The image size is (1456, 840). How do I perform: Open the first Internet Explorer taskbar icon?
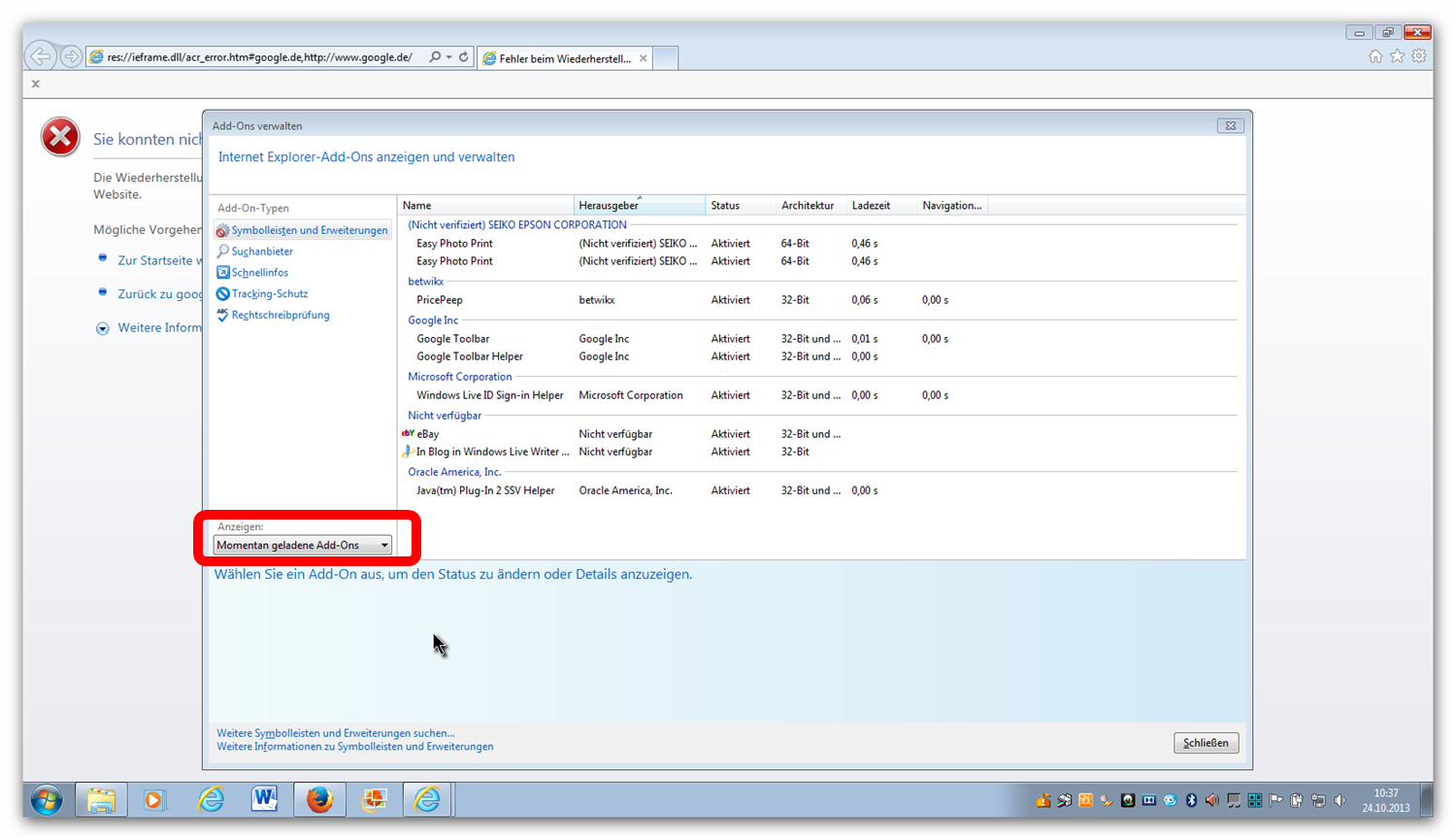(x=211, y=800)
